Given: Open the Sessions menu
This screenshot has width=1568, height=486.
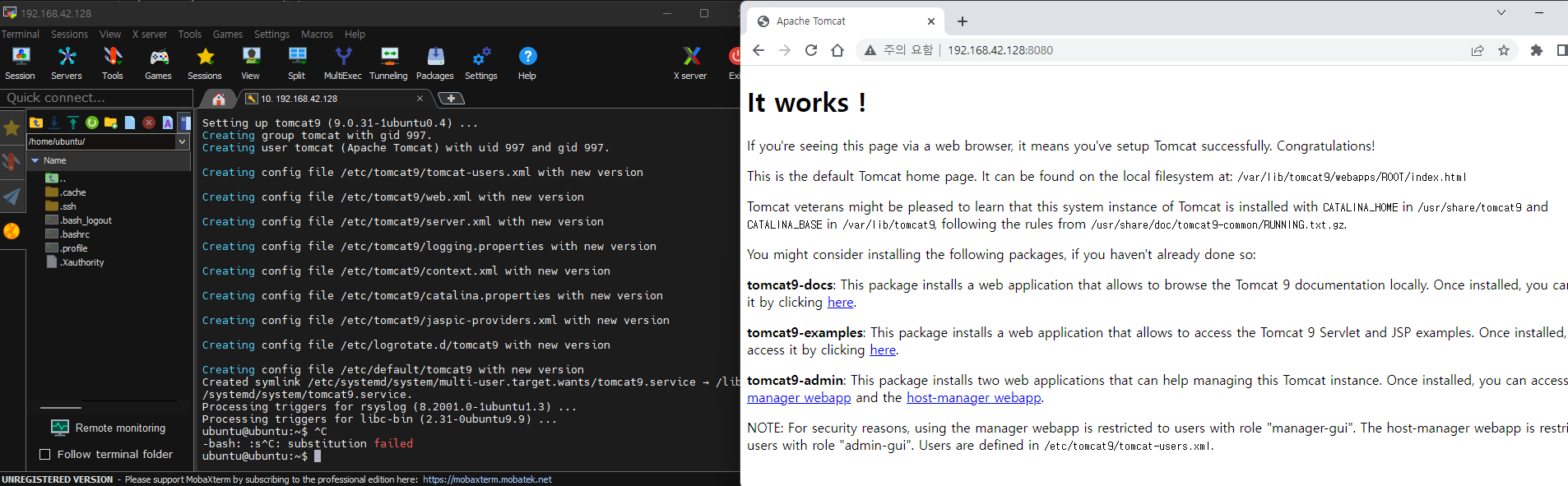Looking at the screenshot, I should pyautogui.click(x=69, y=35).
